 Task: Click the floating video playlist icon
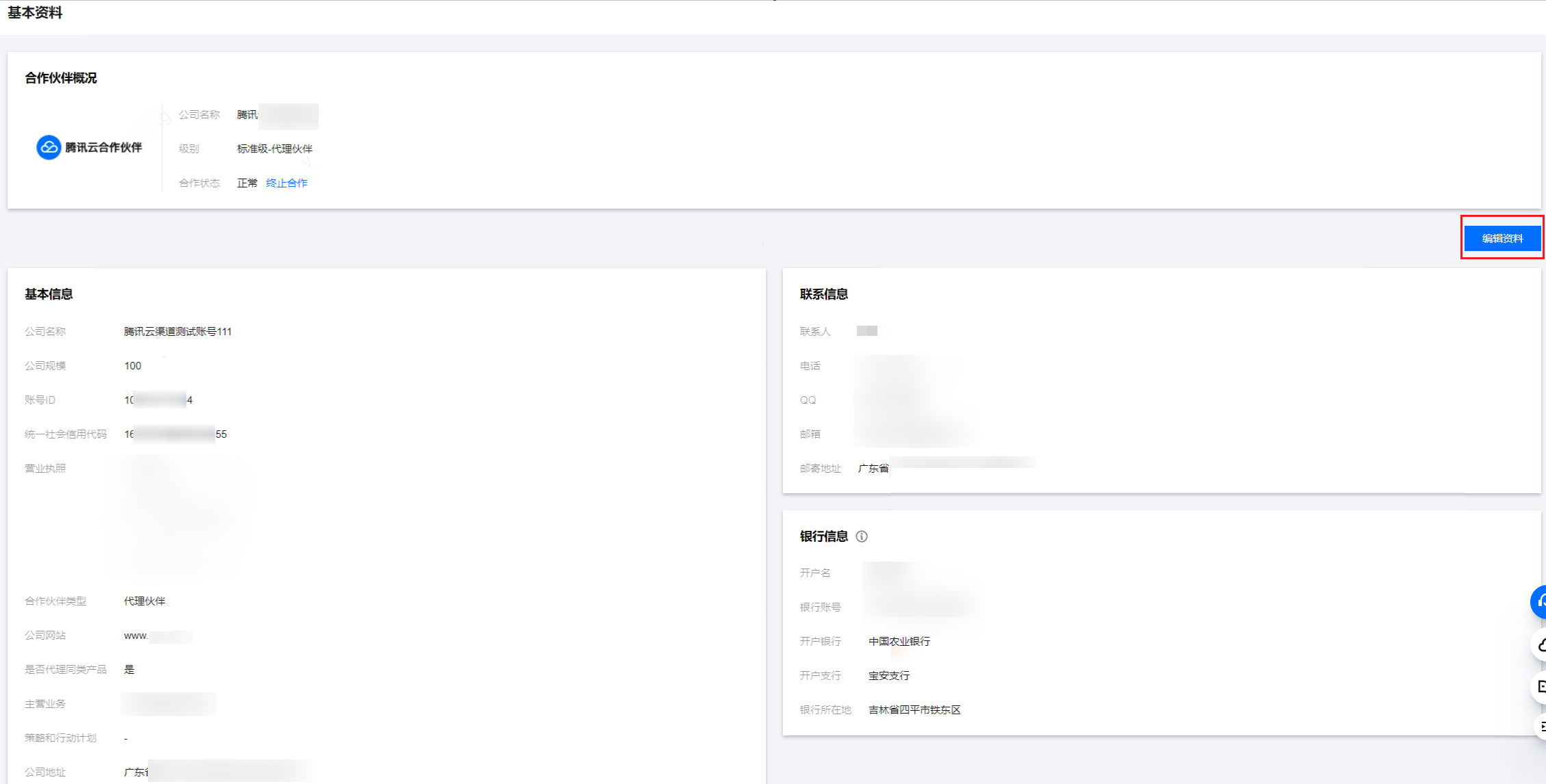tap(1541, 726)
